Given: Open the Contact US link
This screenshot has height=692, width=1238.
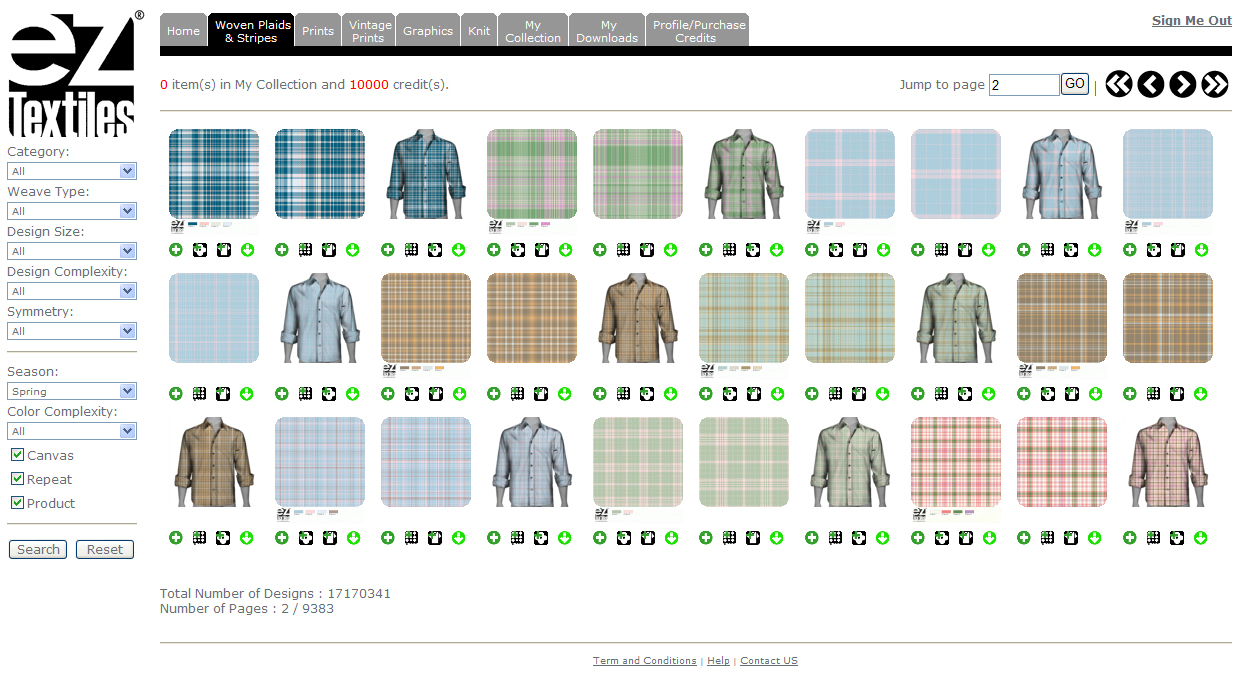Looking at the screenshot, I should tap(769, 661).
